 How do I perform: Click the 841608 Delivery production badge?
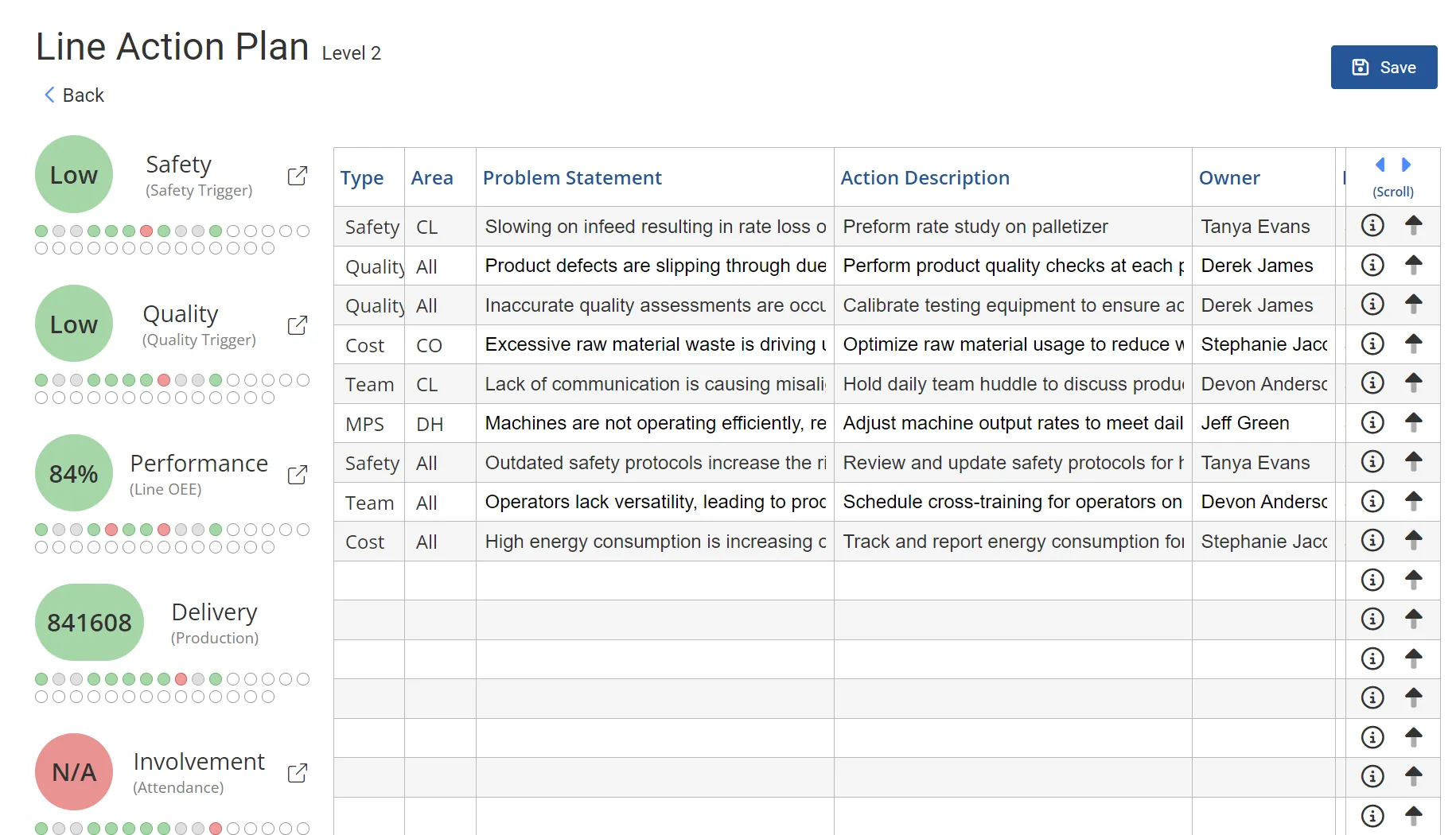pos(89,622)
